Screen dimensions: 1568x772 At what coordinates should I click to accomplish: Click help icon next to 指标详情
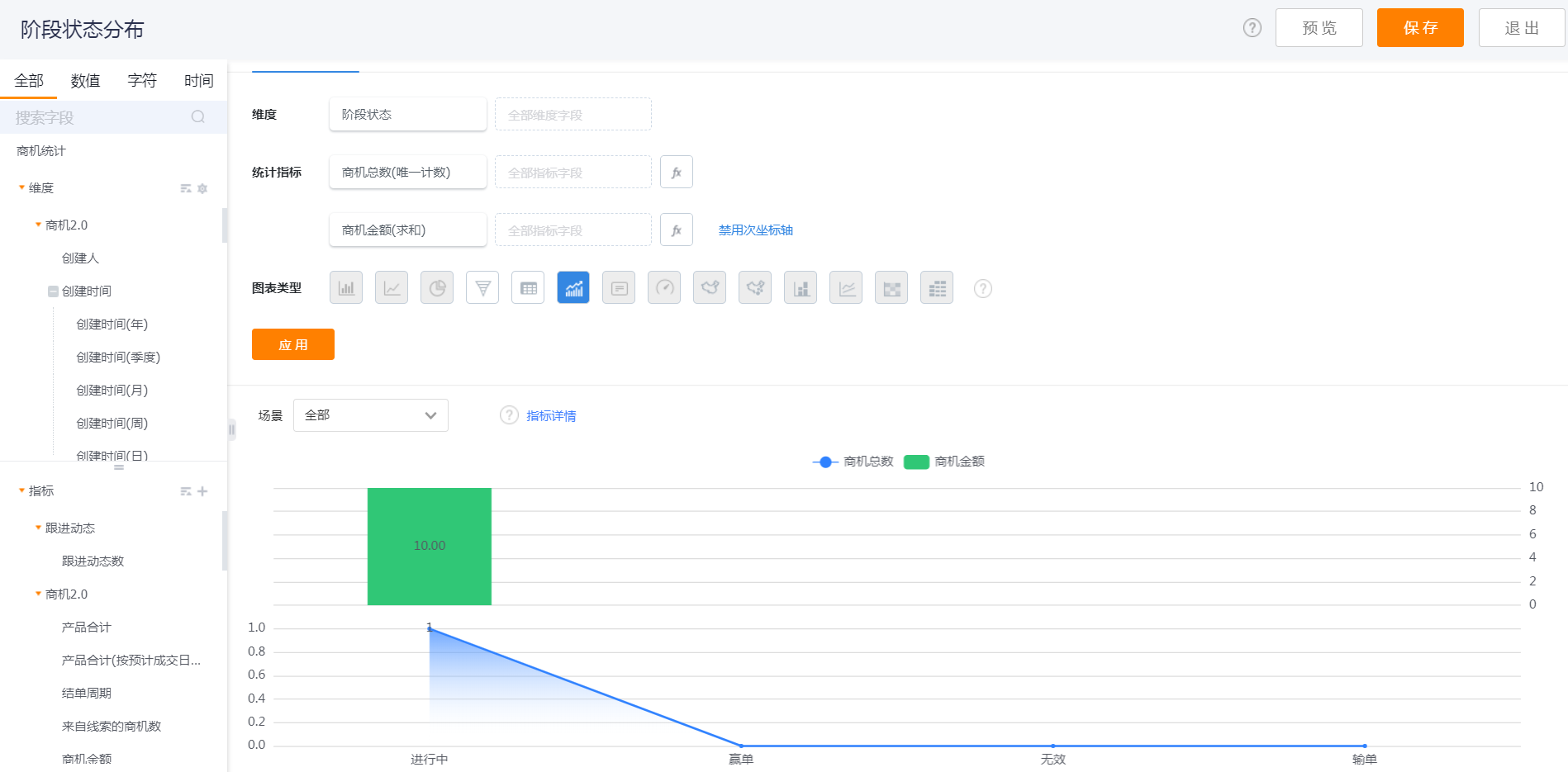(x=509, y=415)
